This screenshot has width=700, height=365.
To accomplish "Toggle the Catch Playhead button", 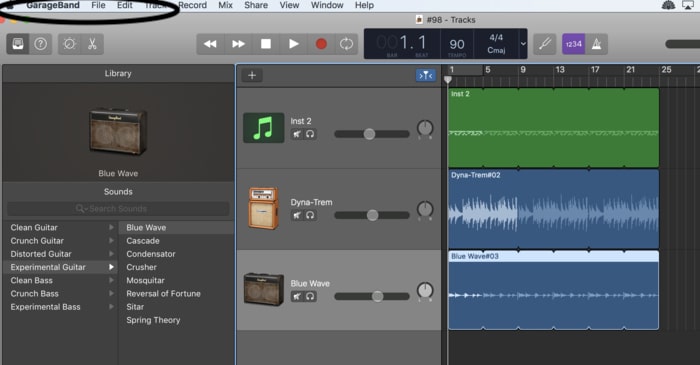I will click(x=426, y=75).
